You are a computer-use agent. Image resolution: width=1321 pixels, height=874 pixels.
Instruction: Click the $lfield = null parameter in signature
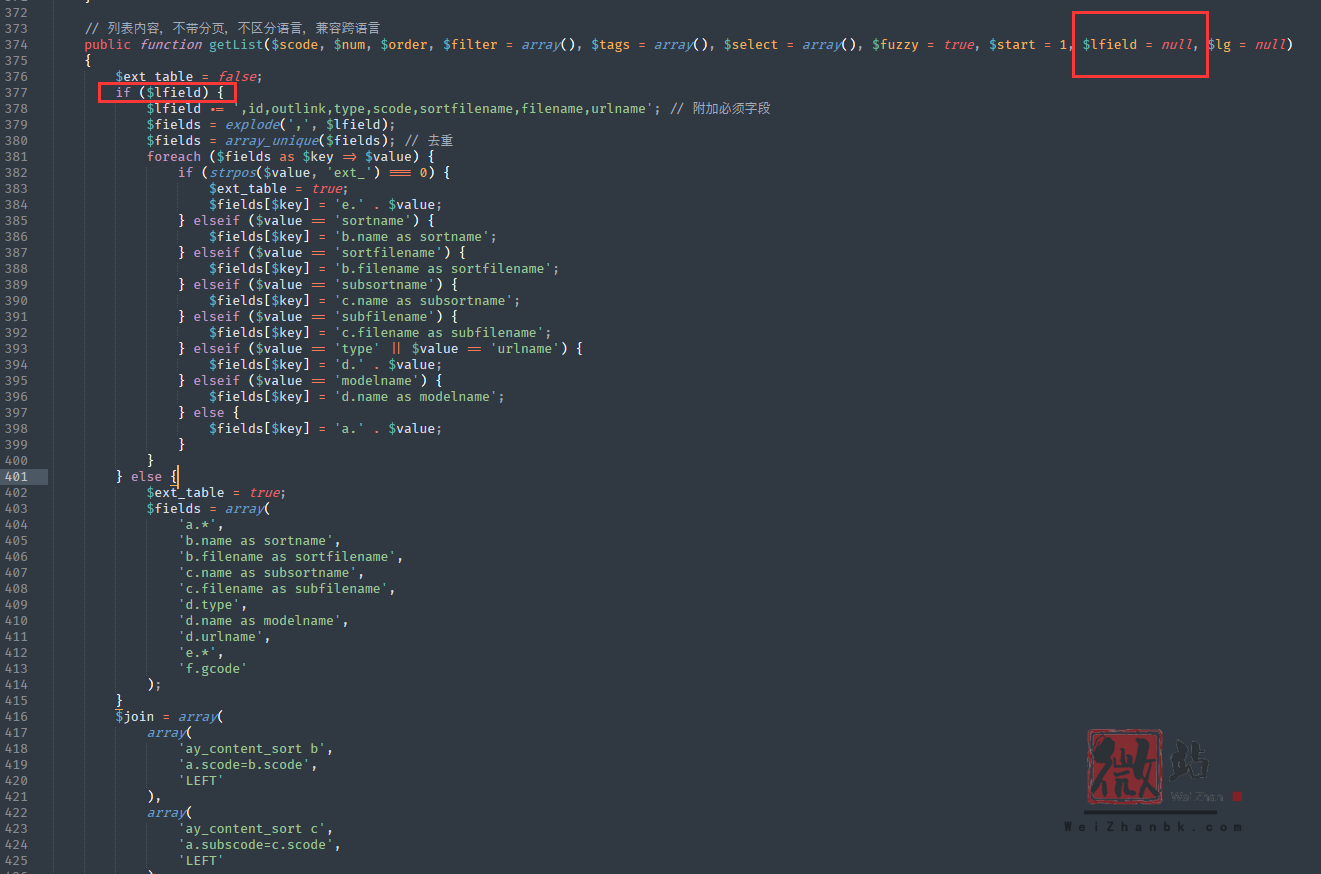(x=1138, y=45)
